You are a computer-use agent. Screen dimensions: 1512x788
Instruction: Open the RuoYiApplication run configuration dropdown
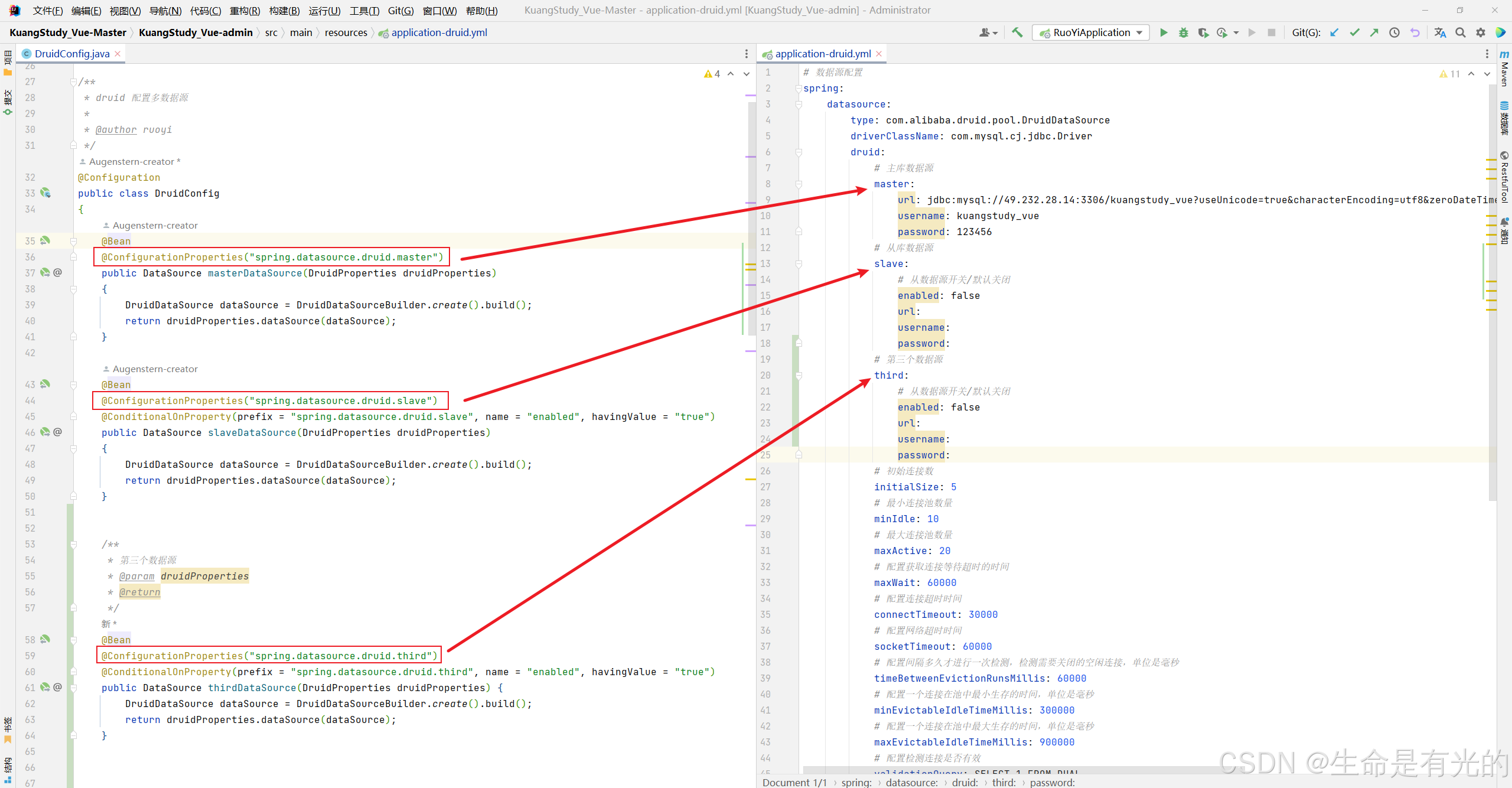tap(1091, 32)
